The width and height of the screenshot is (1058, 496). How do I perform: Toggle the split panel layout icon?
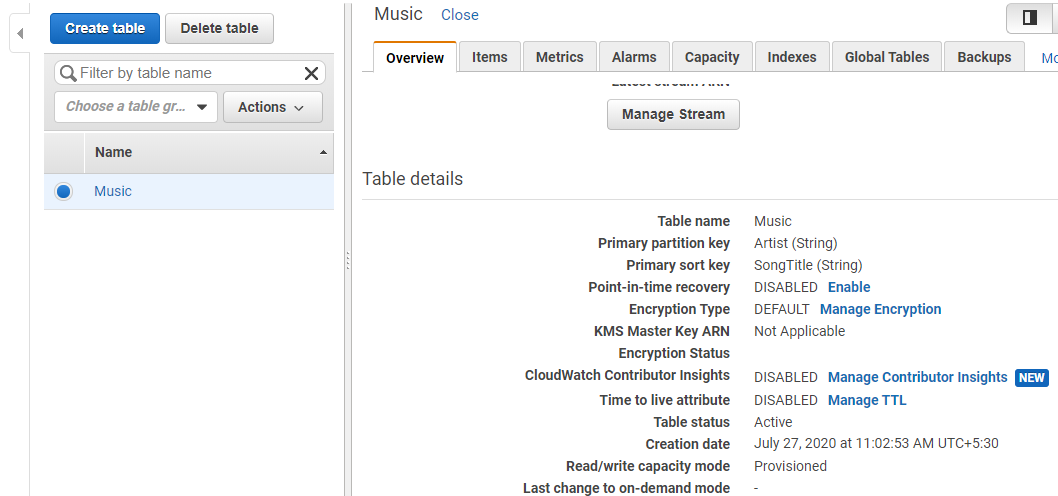(1029, 18)
